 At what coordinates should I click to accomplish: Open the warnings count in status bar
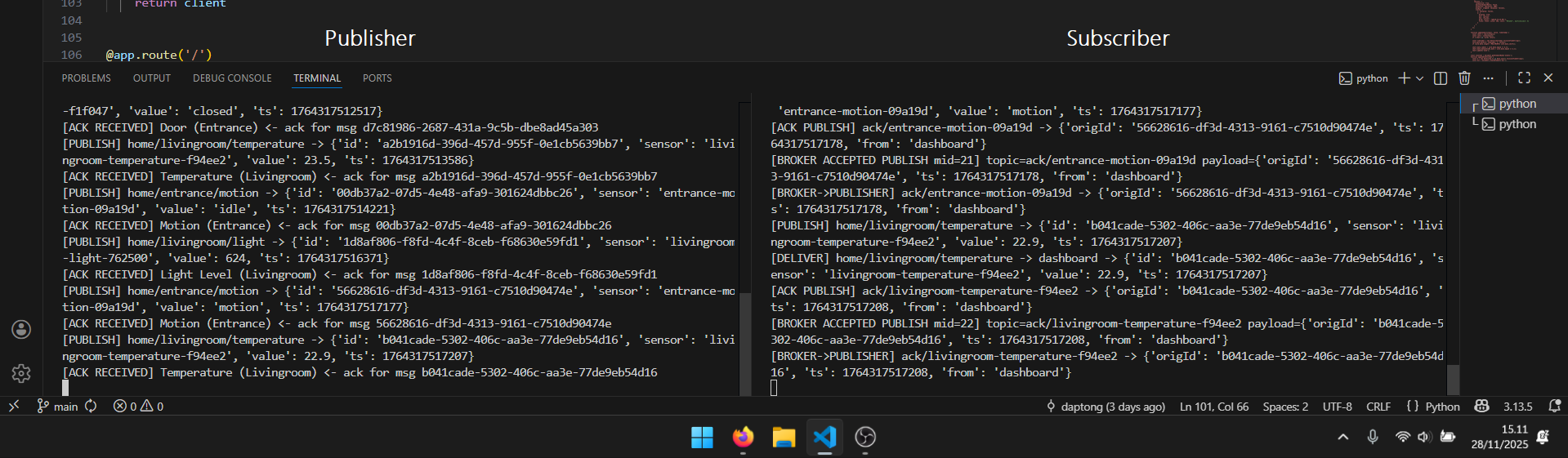[x=152, y=406]
